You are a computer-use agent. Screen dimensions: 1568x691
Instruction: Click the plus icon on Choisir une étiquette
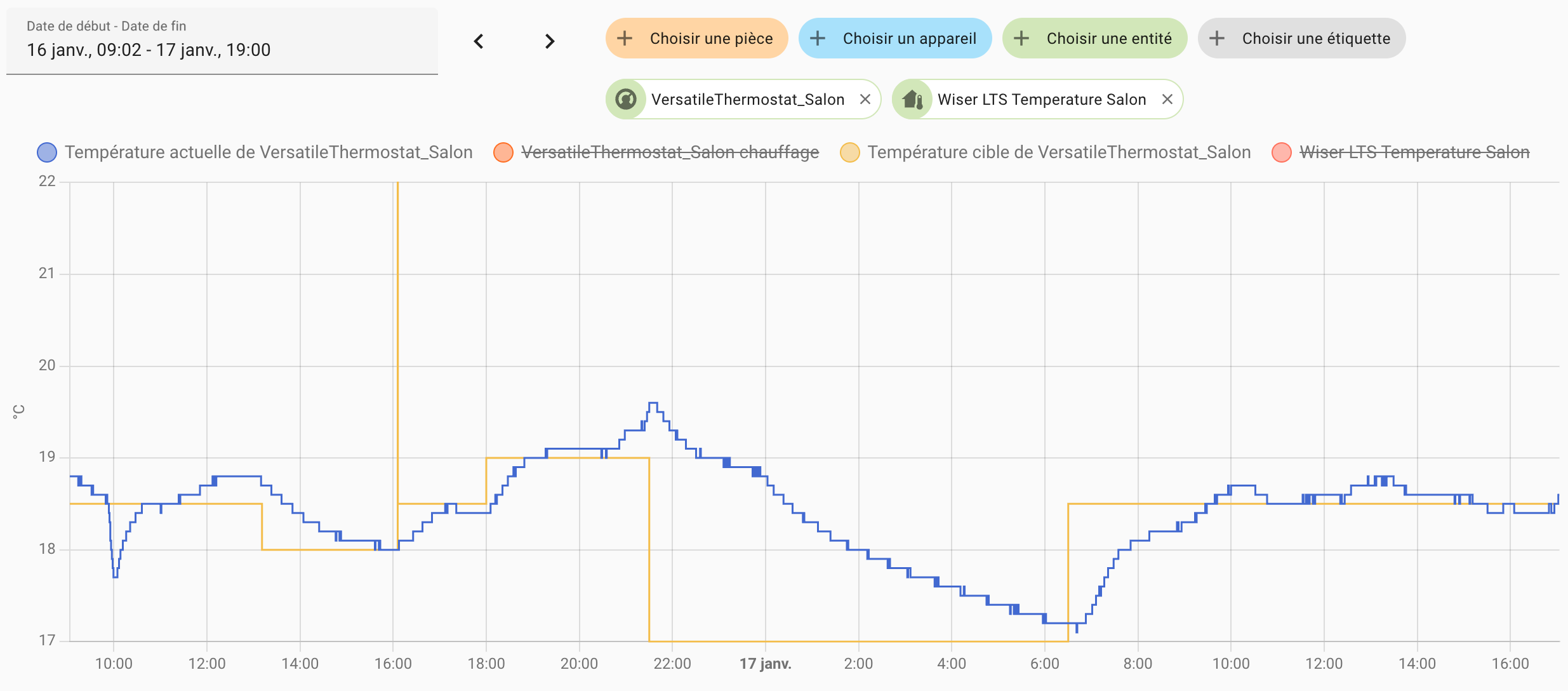(x=1216, y=38)
